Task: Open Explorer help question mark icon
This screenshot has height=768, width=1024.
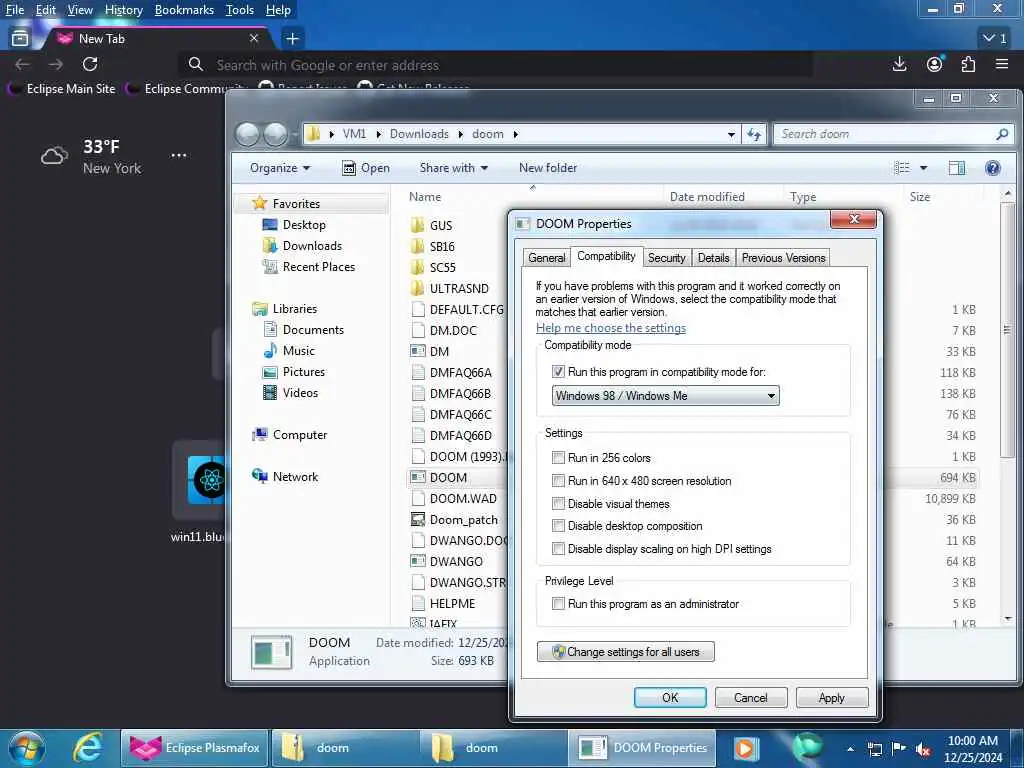Action: click(x=993, y=168)
